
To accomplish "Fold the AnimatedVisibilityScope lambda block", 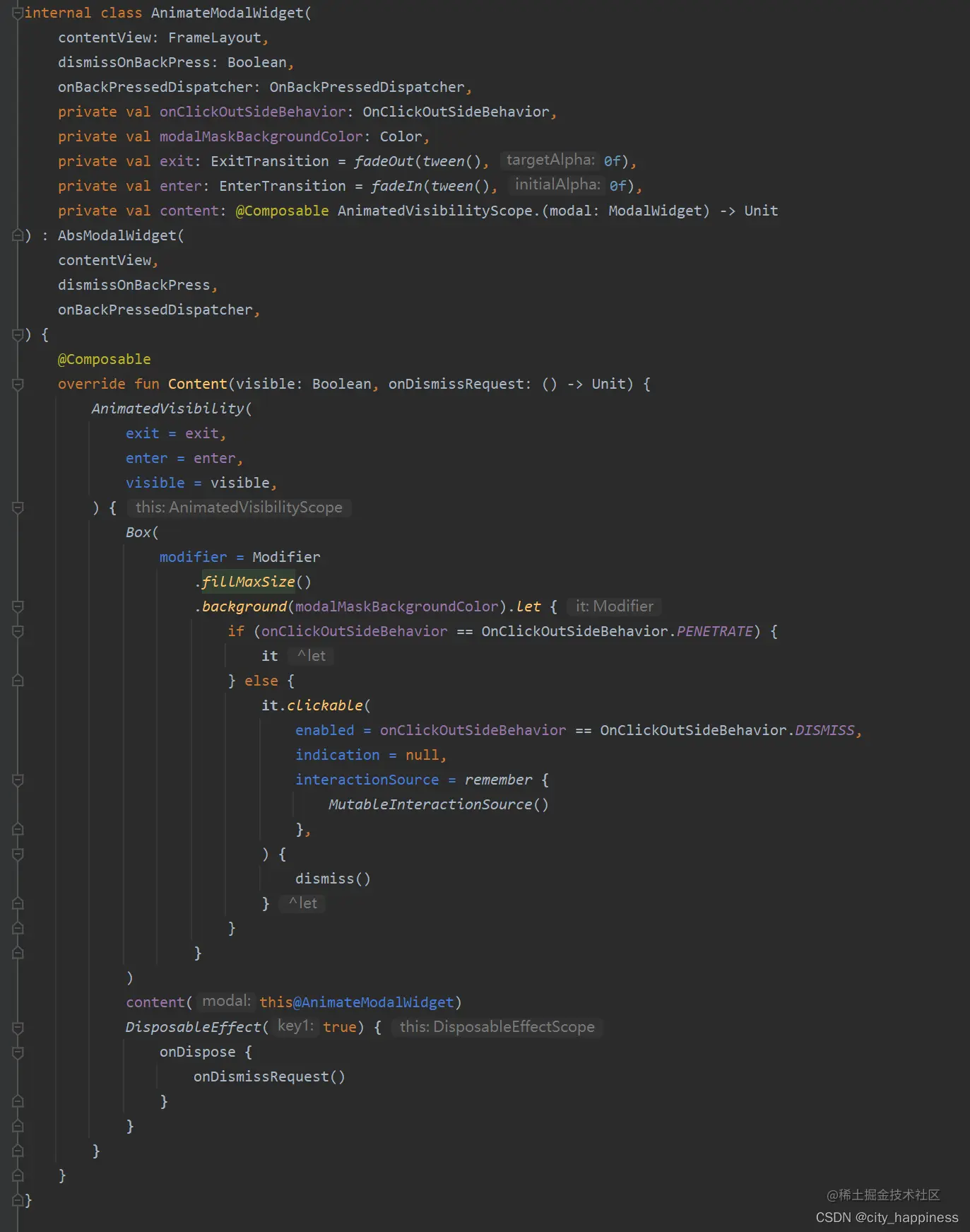I will [18, 508].
